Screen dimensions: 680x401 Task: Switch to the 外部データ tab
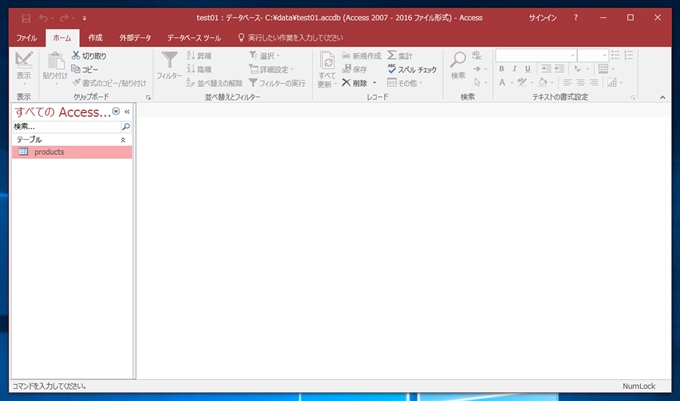tap(135, 38)
